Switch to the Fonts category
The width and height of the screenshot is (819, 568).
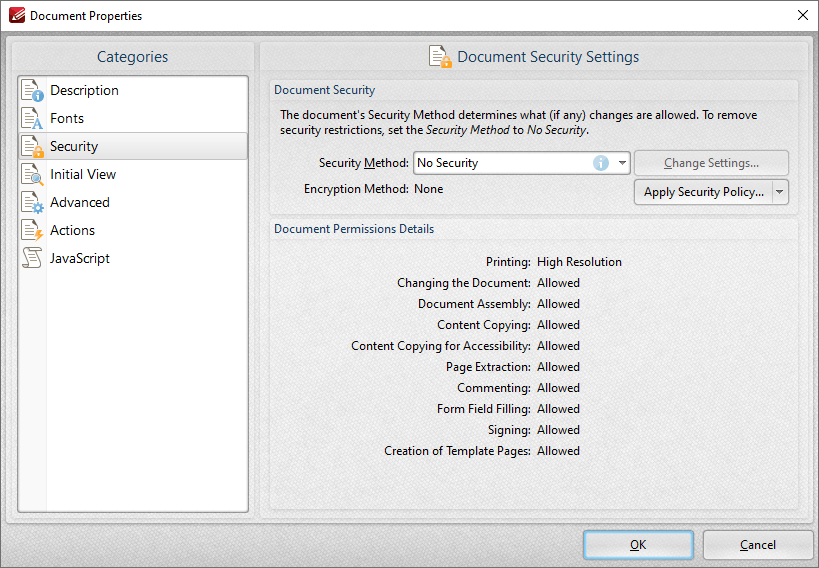click(133, 119)
